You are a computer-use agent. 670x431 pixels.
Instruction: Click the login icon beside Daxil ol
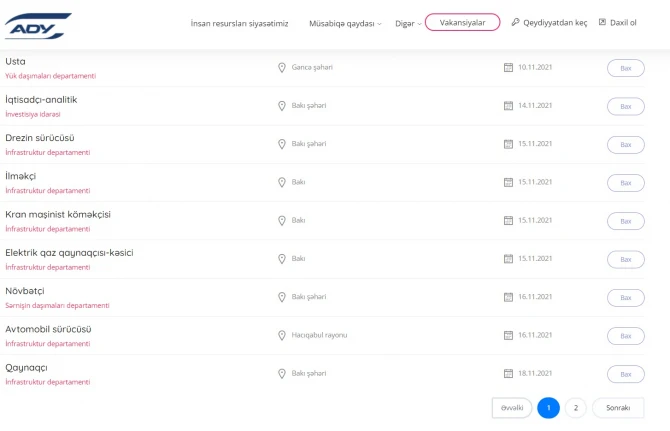click(602, 22)
